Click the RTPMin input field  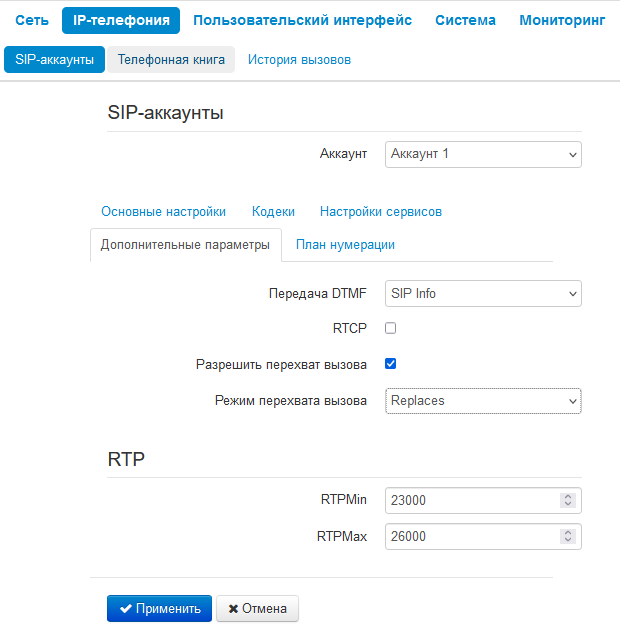(x=470, y=500)
